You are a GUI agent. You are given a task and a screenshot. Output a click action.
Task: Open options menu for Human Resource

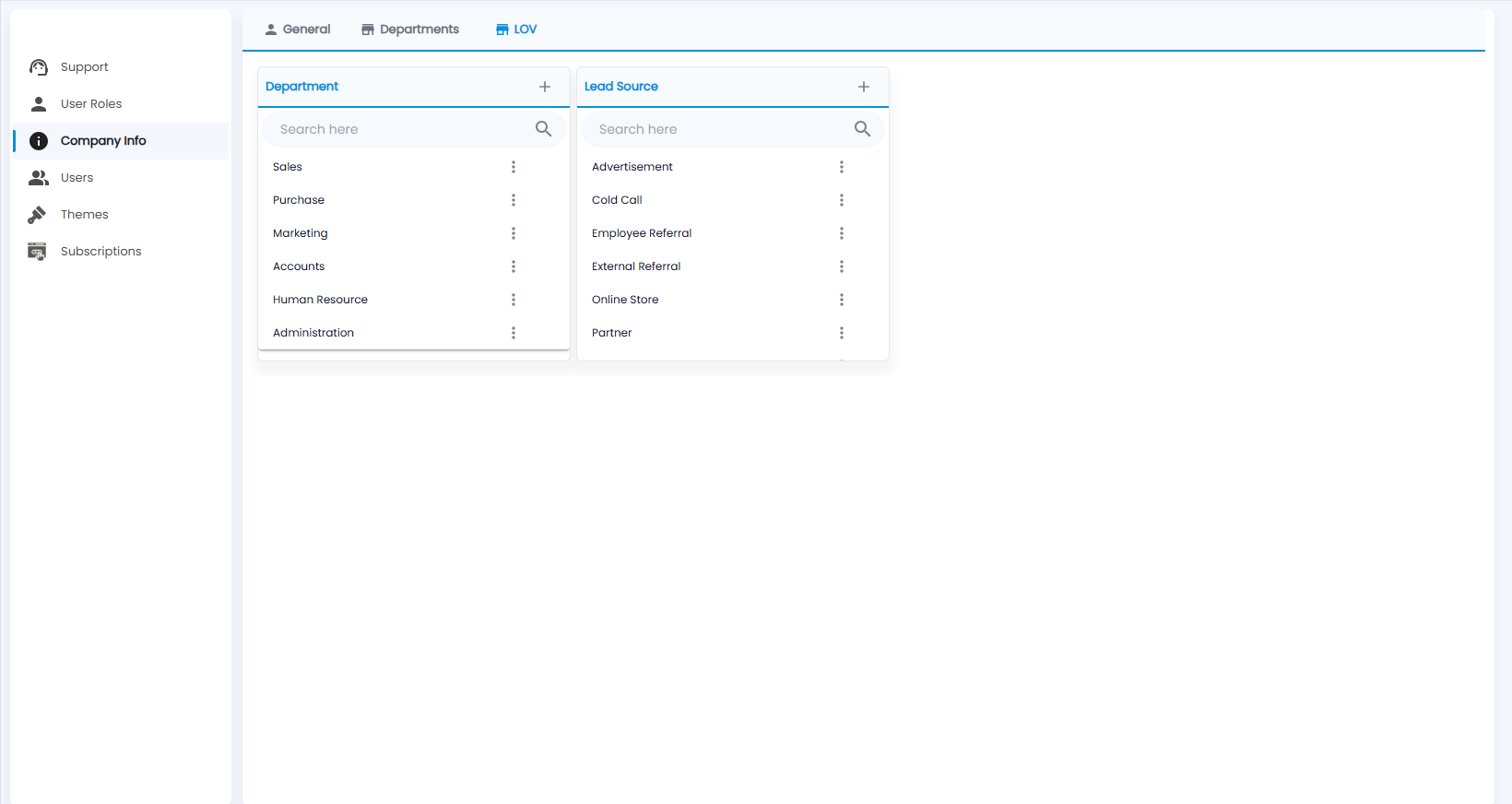point(514,300)
